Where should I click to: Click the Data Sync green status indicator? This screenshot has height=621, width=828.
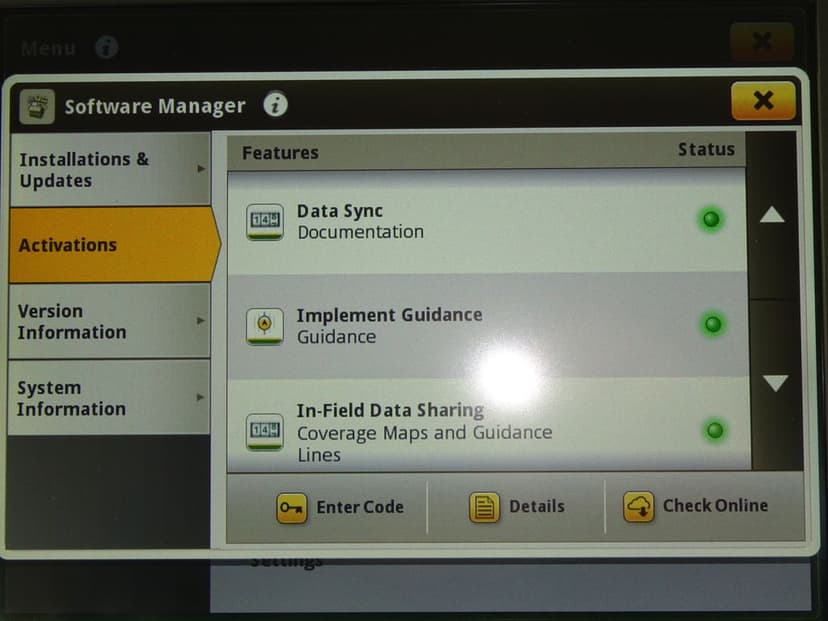(x=711, y=219)
